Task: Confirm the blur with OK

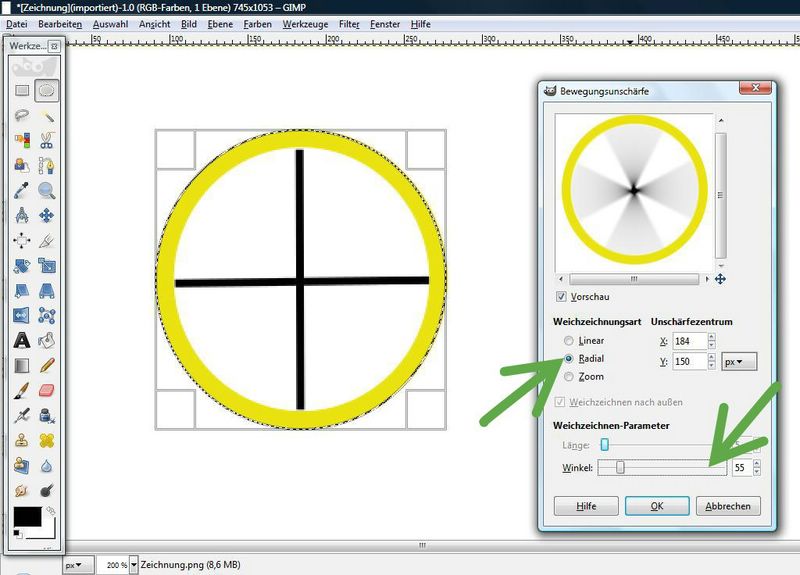Action: pyautogui.click(x=656, y=506)
